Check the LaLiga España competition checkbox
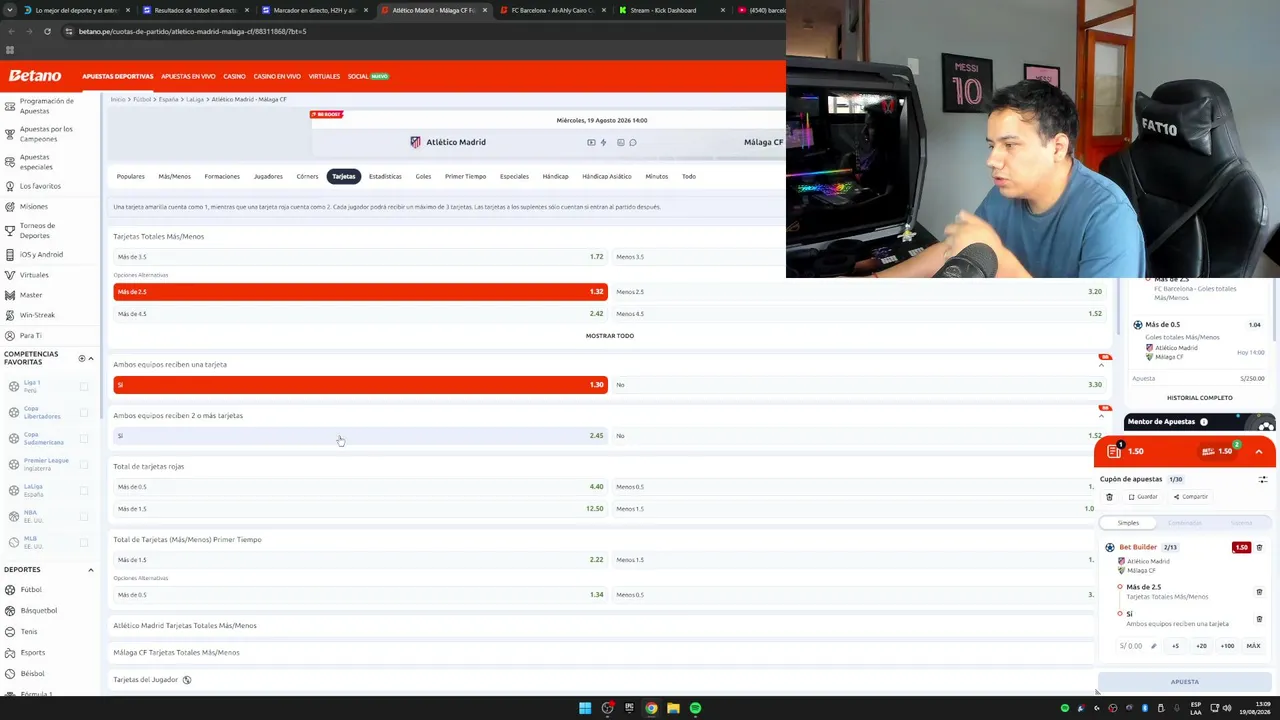 click(84, 490)
